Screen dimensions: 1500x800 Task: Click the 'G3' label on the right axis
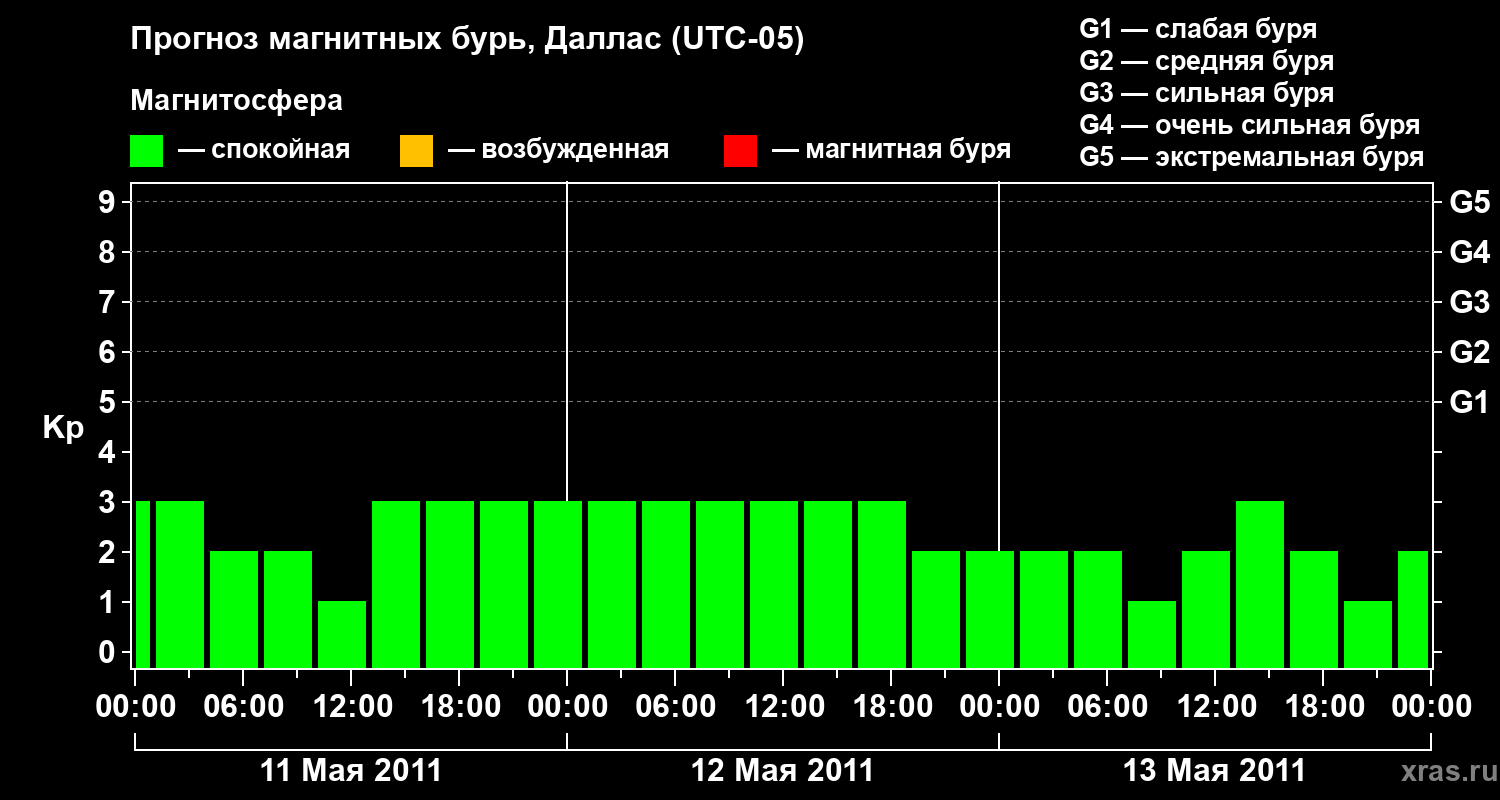point(1469,302)
